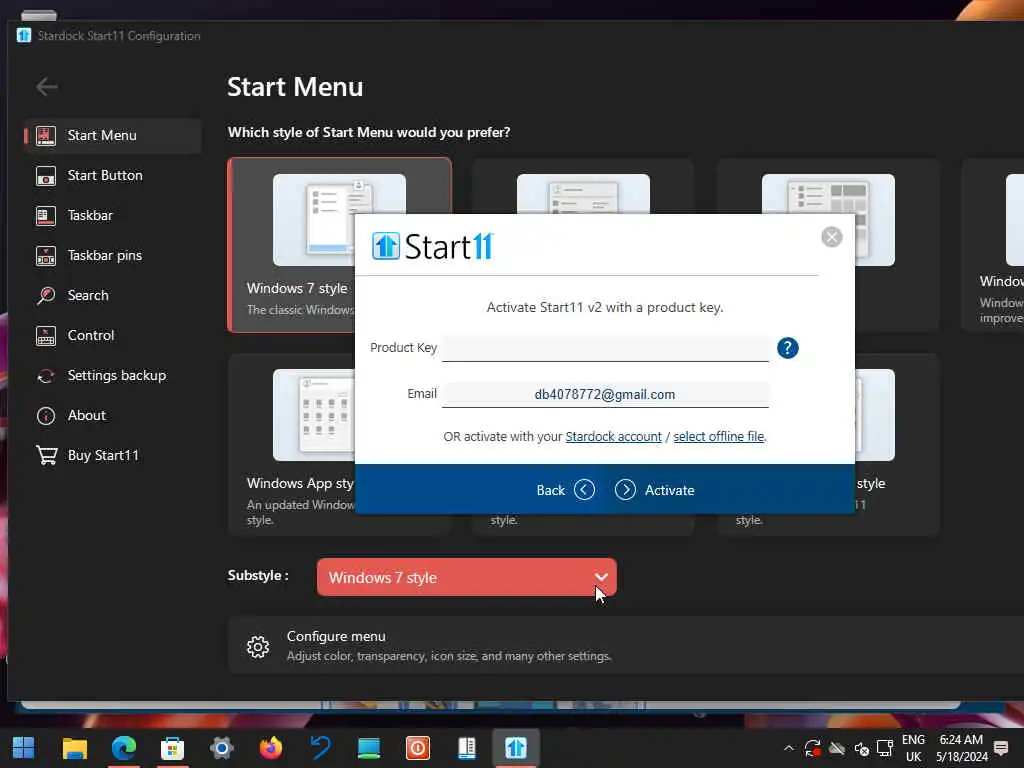The image size is (1024, 768).
Task: Click the Taskbar sidebar icon
Action: [46, 216]
